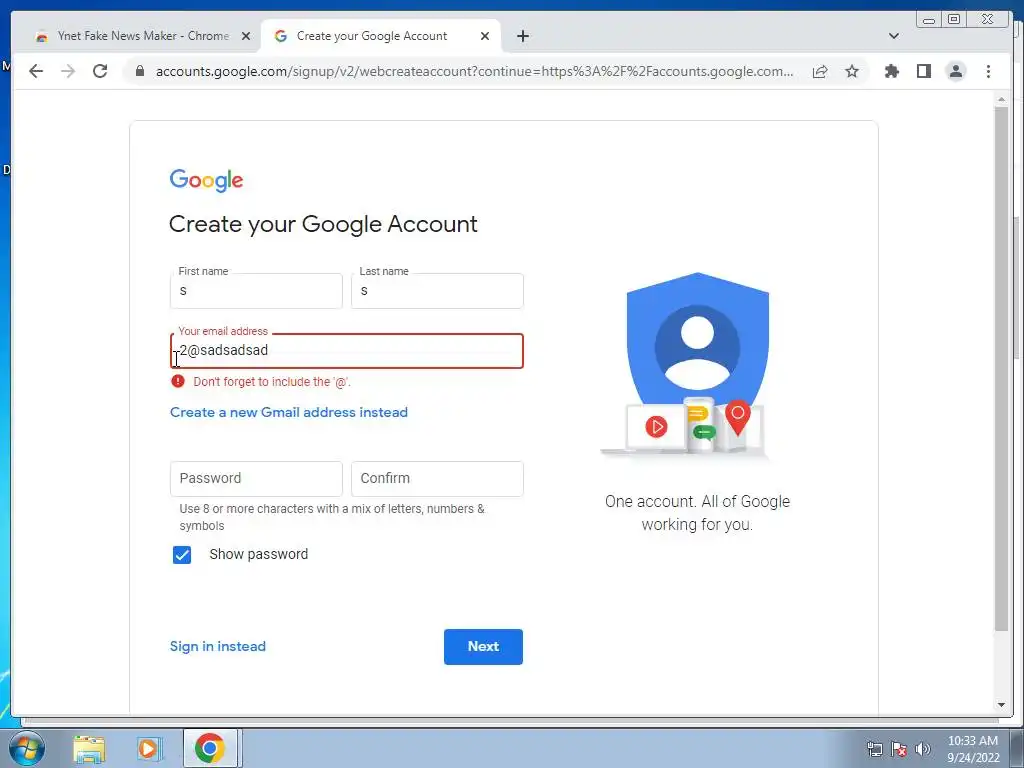This screenshot has width=1024, height=768.
Task: Focus the Last name field
Action: [437, 291]
